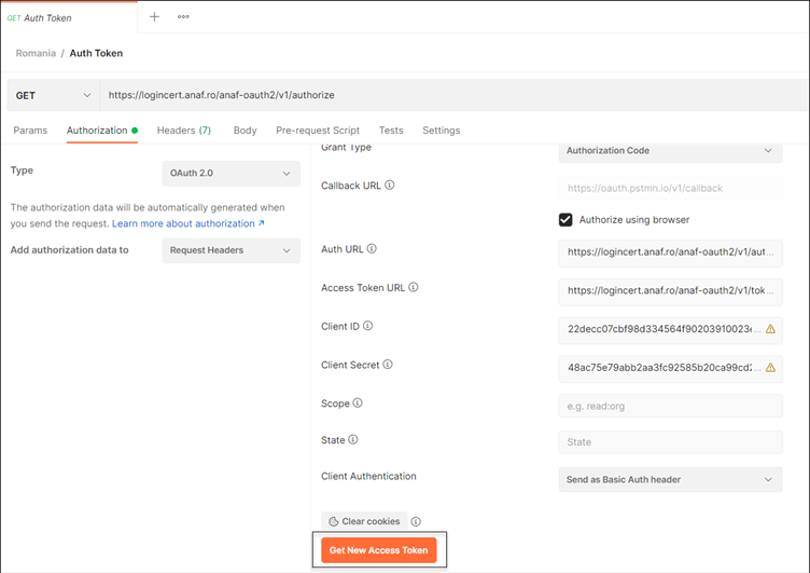Open a new tab with plus icon
Screen dimensions: 810x573
(154, 17)
